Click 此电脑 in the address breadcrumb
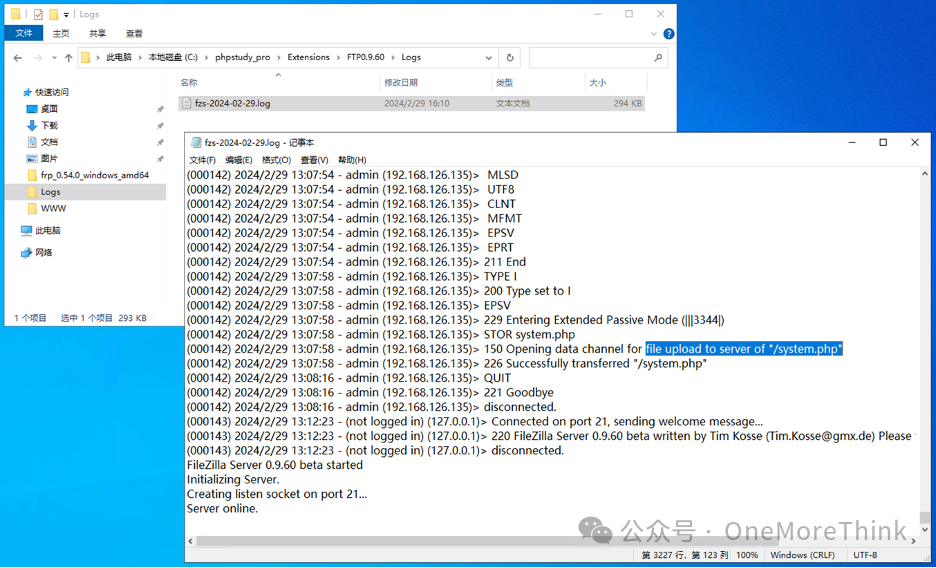Image resolution: width=936 pixels, height=568 pixels. [119, 57]
